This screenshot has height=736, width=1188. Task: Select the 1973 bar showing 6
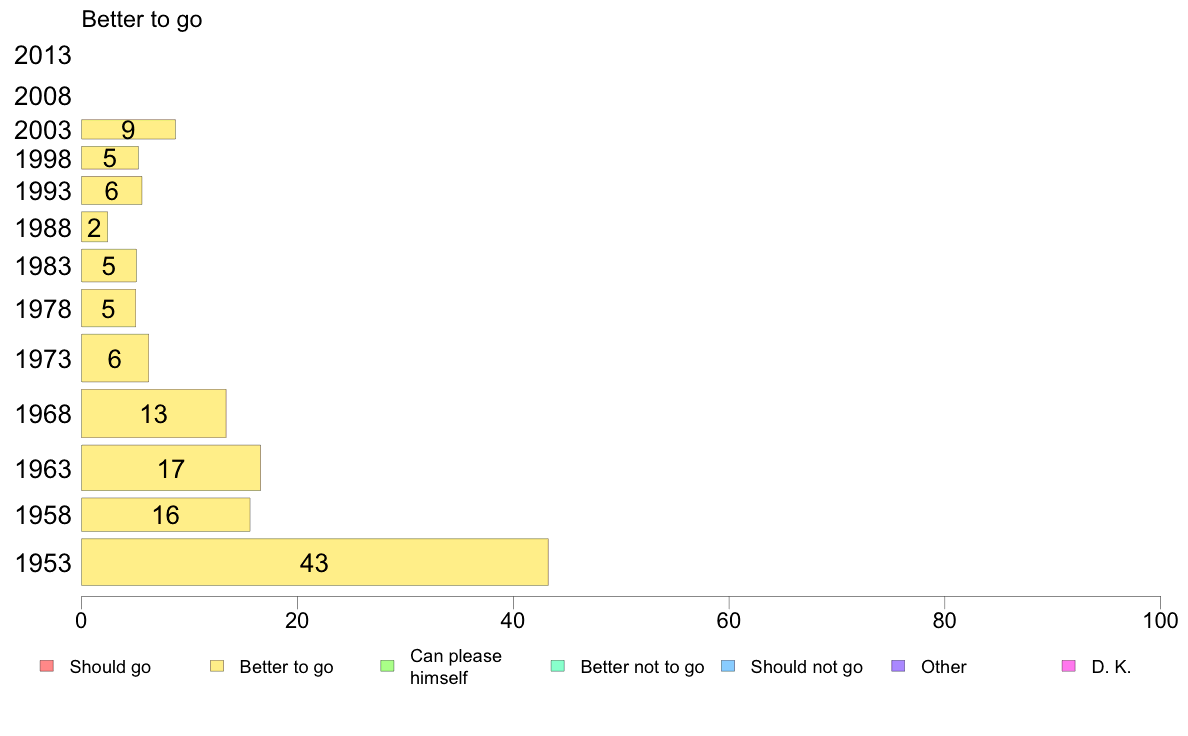114,358
